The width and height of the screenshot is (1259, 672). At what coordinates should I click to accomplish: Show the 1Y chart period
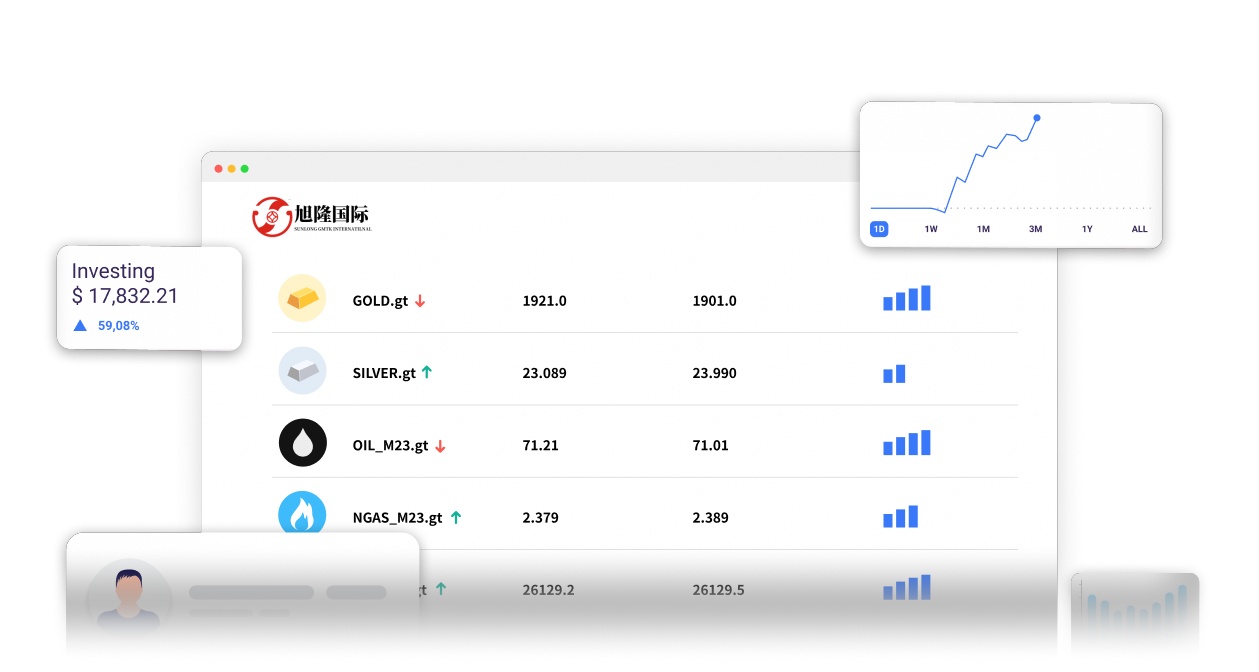coord(1087,229)
